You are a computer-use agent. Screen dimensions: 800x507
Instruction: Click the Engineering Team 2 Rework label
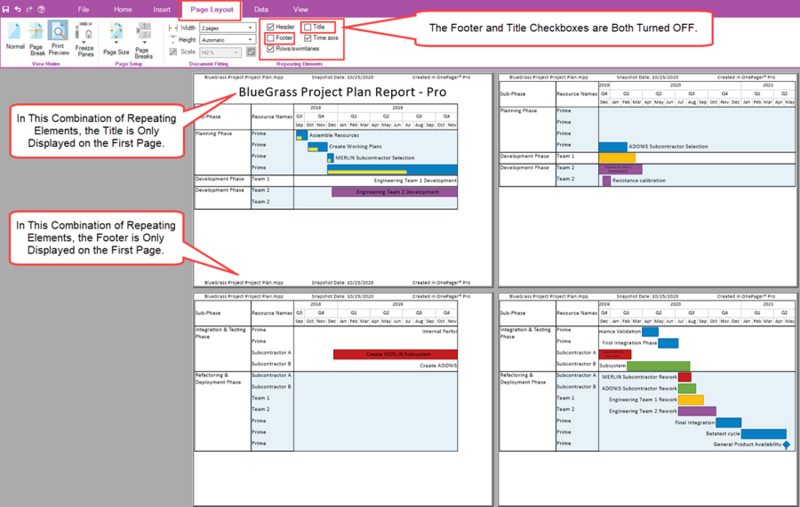643,411
